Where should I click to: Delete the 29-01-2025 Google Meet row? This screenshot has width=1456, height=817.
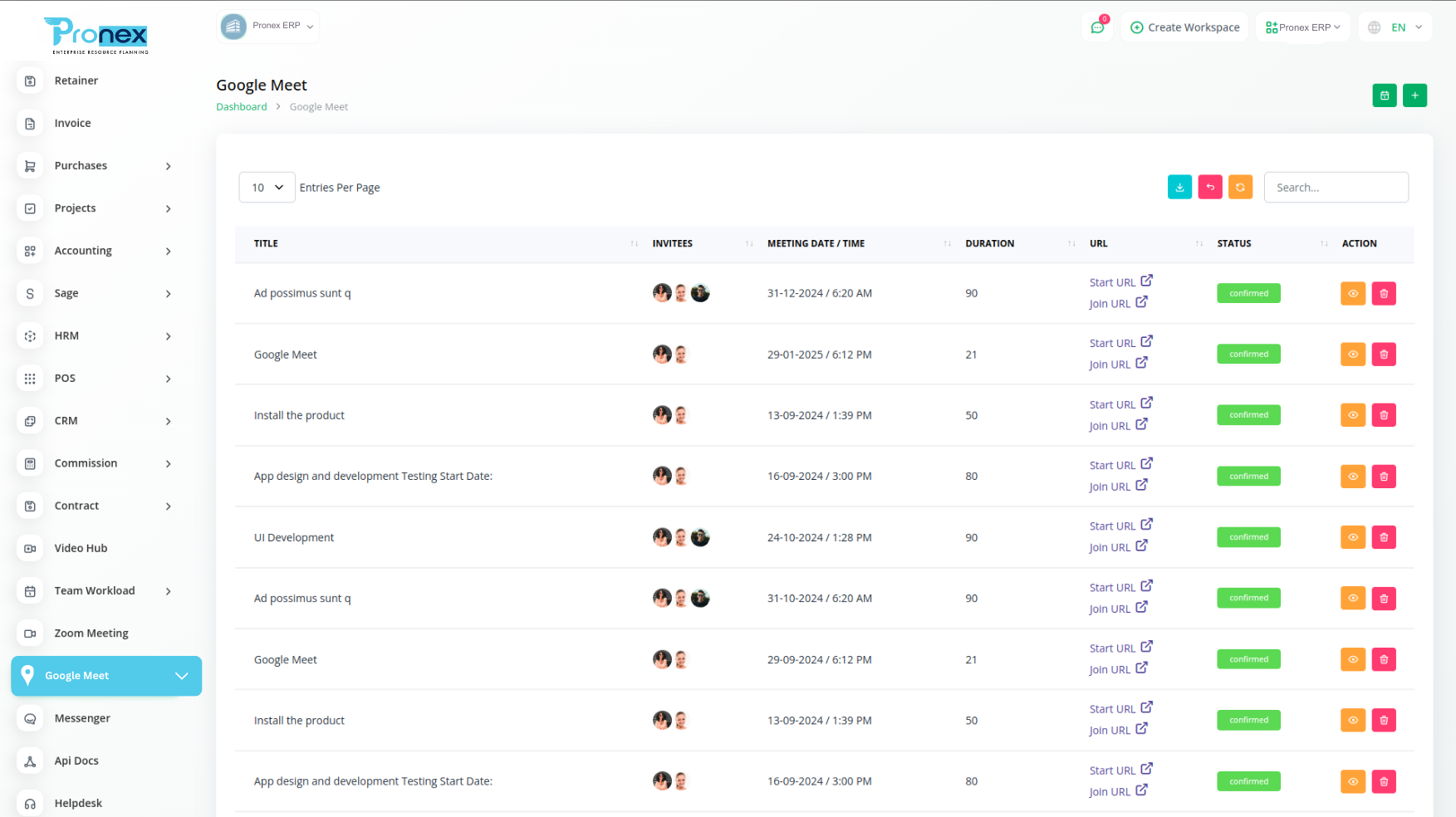pos(1384,355)
